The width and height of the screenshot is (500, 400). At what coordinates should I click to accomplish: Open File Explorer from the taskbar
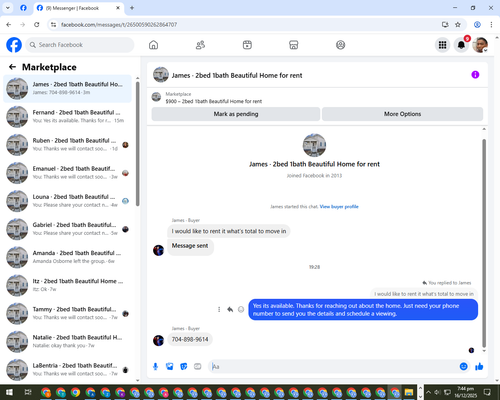pyautogui.click(x=409, y=392)
